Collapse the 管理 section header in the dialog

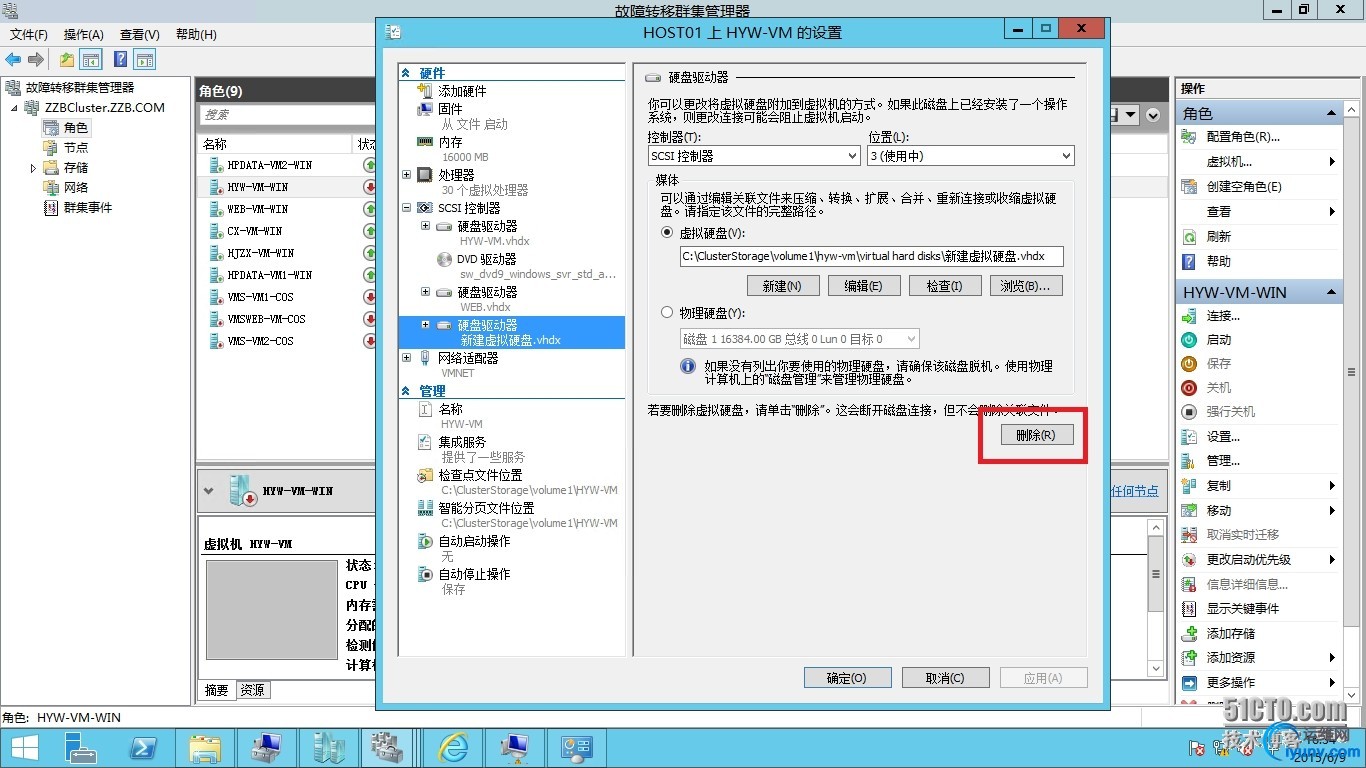pos(406,391)
